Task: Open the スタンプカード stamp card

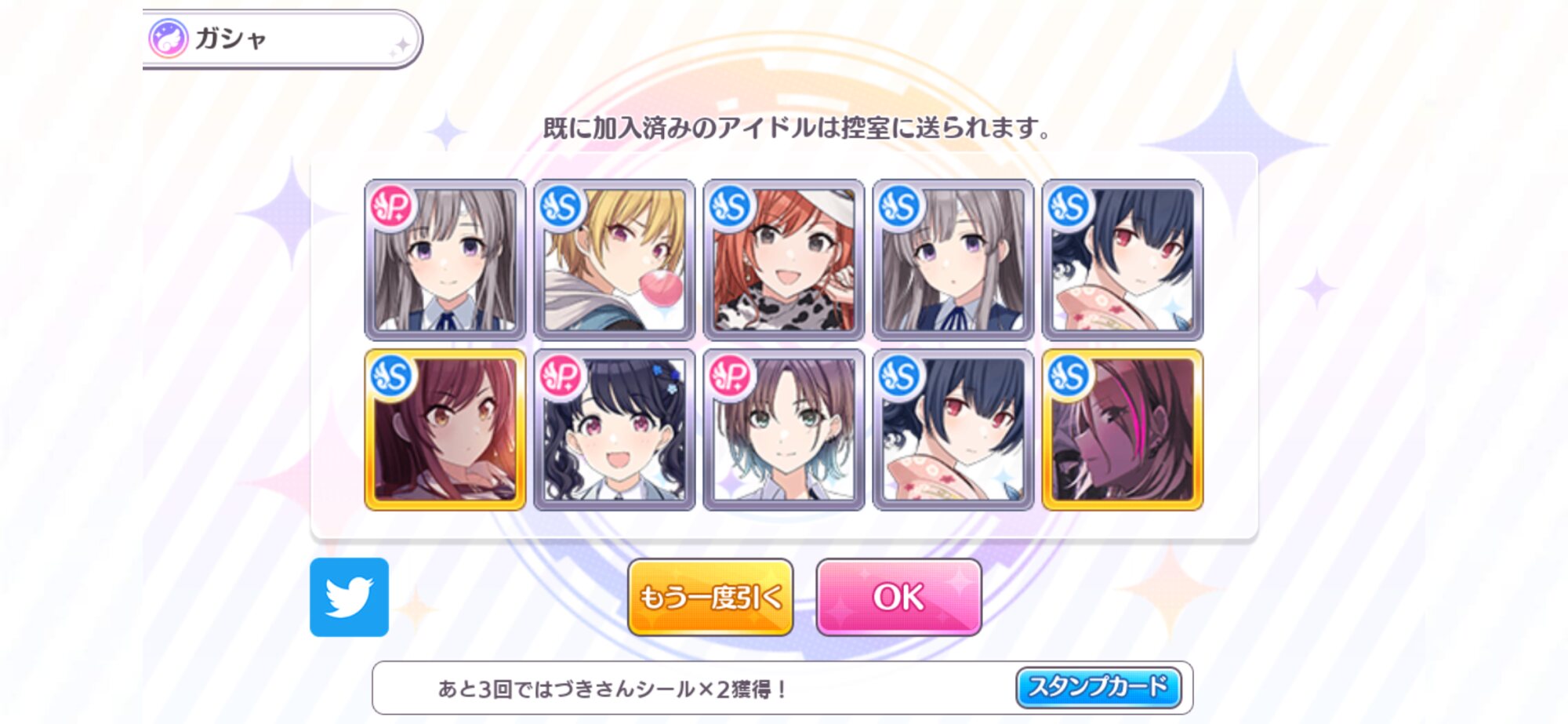Action: (1098, 687)
